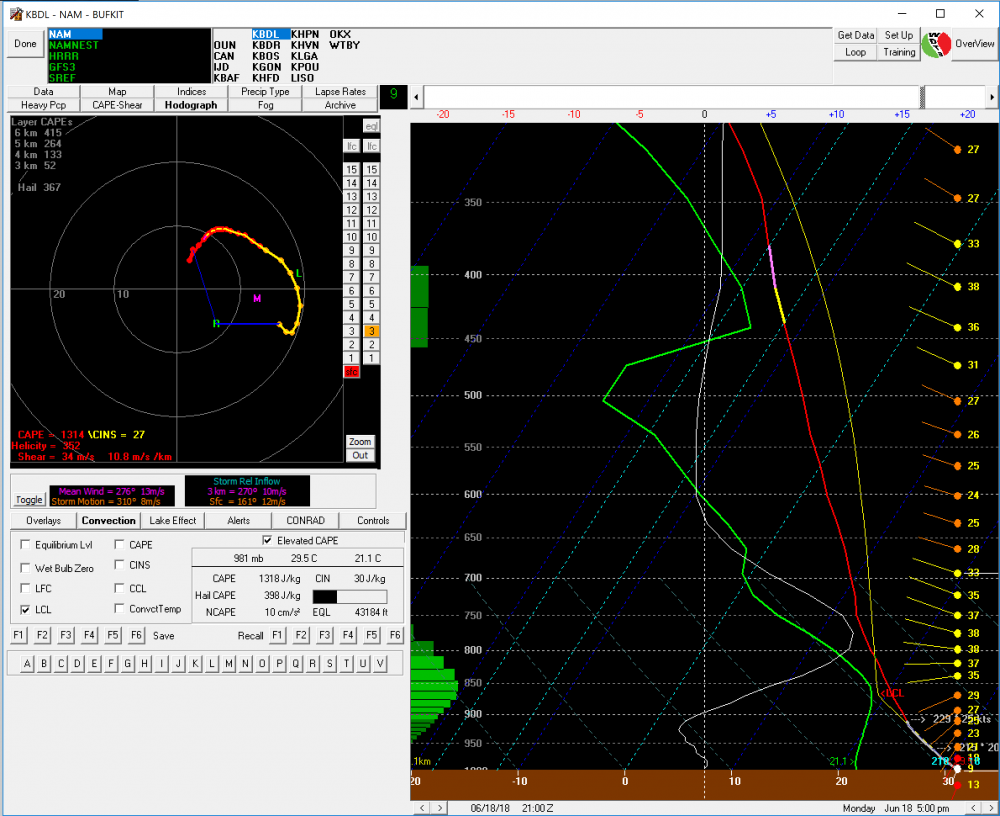
Task: Enable the Equilibrium Lvl checkbox
Action: tap(26, 544)
